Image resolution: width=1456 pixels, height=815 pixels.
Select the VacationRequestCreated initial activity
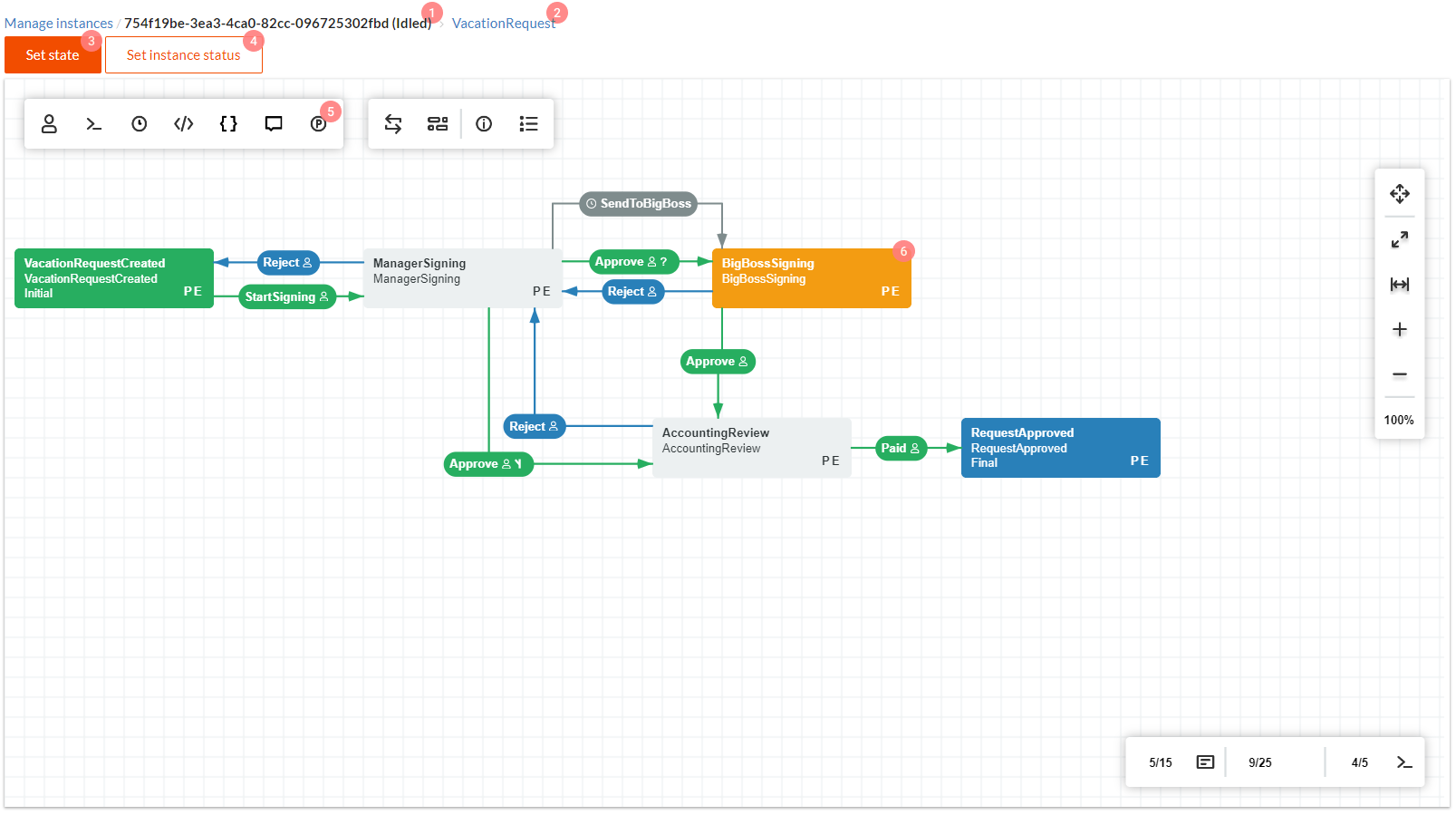pyautogui.click(x=114, y=278)
